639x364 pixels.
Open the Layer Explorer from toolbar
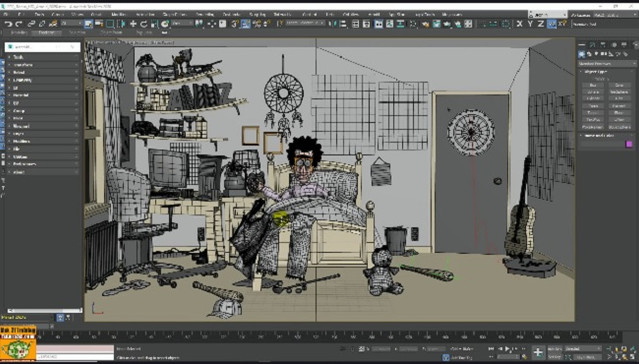(x=366, y=24)
